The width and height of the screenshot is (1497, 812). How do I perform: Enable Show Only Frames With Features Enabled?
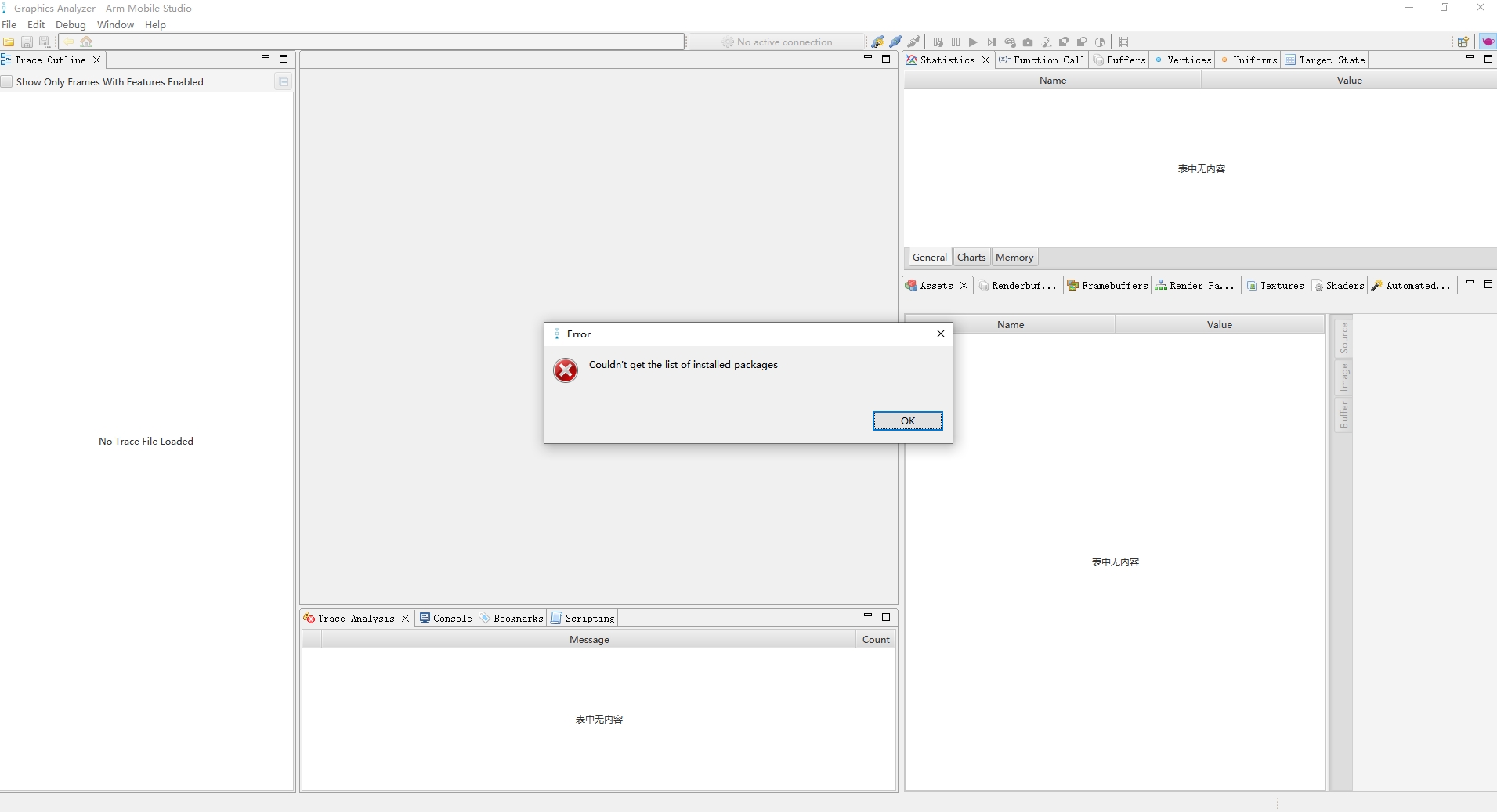(x=7, y=82)
